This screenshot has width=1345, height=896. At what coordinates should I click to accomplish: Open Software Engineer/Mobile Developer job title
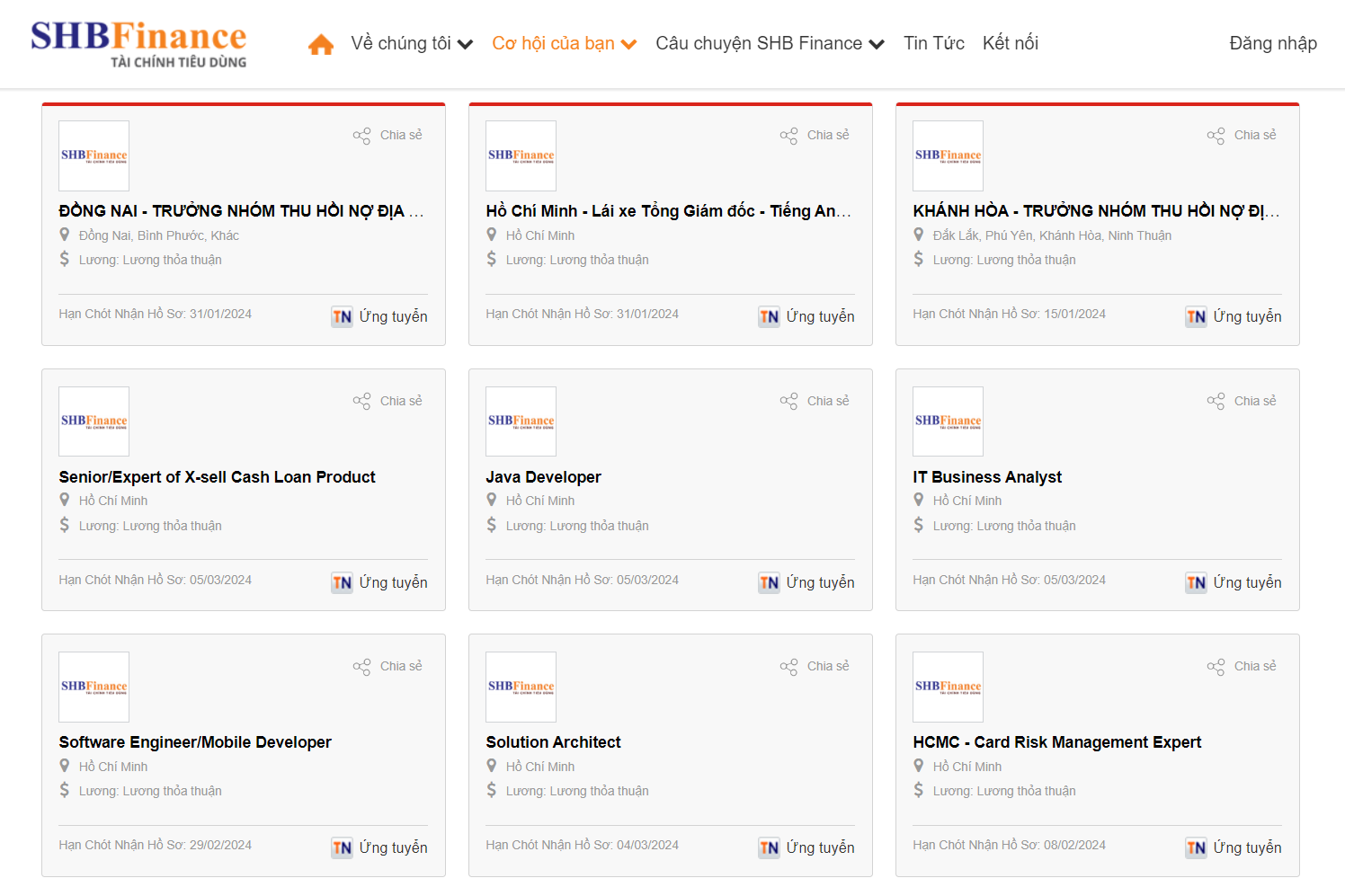pyautogui.click(x=195, y=742)
